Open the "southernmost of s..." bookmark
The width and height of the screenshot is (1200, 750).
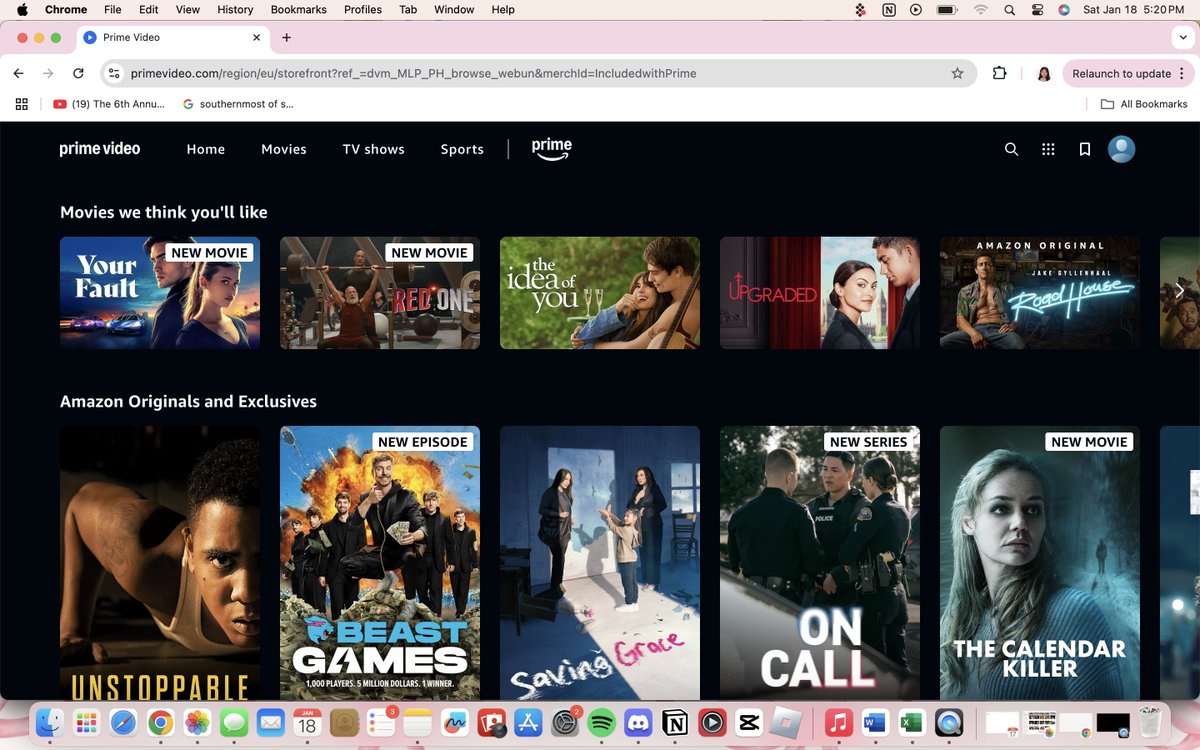(238, 104)
